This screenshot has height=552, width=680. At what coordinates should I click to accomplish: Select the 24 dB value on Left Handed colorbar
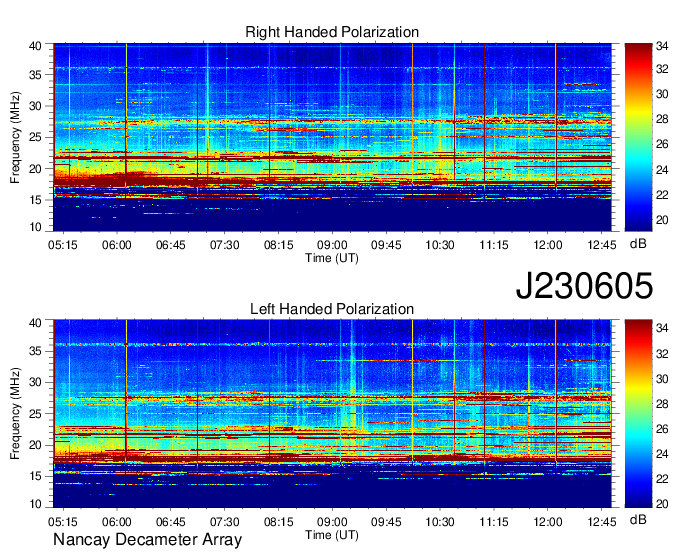pyautogui.click(x=662, y=454)
